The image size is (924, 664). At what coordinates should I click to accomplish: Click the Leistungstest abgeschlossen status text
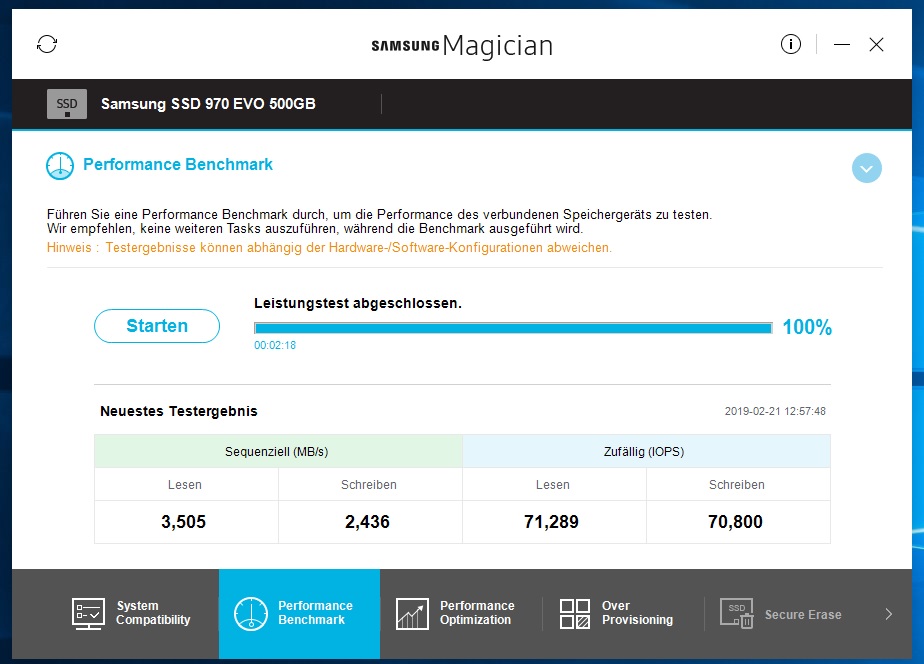click(x=358, y=303)
